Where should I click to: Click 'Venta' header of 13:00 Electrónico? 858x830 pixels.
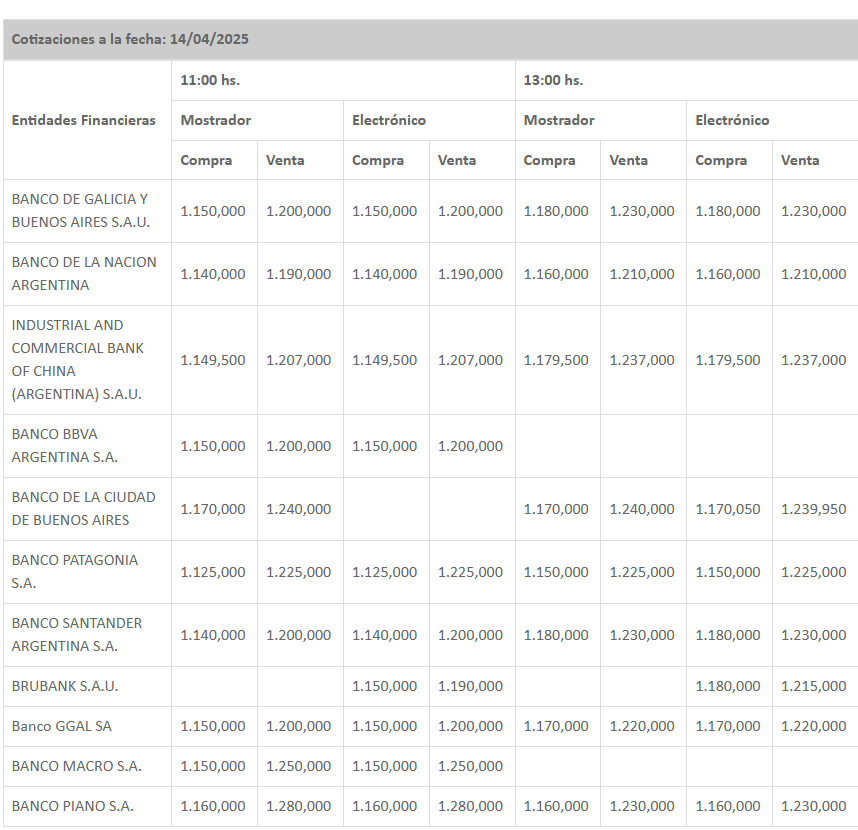pos(800,160)
